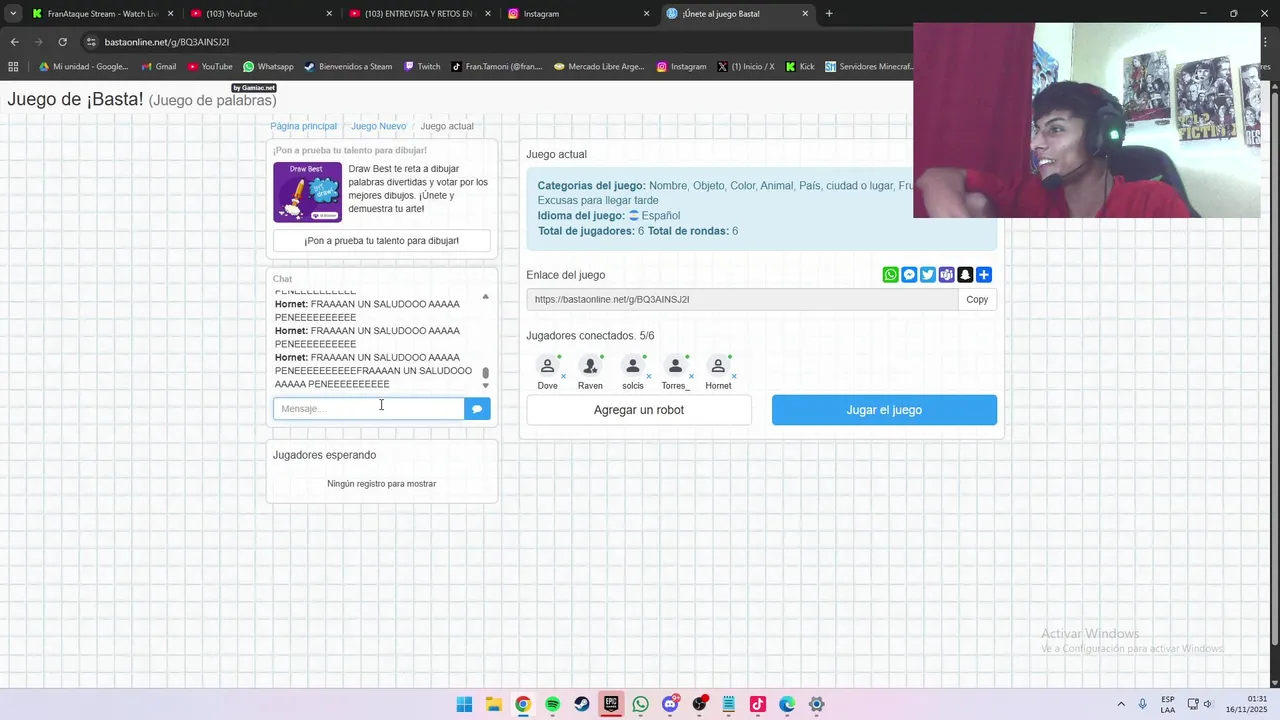Screen dimensions: 1280x720
Task: Open Twitch bookmark
Action: tap(422, 67)
